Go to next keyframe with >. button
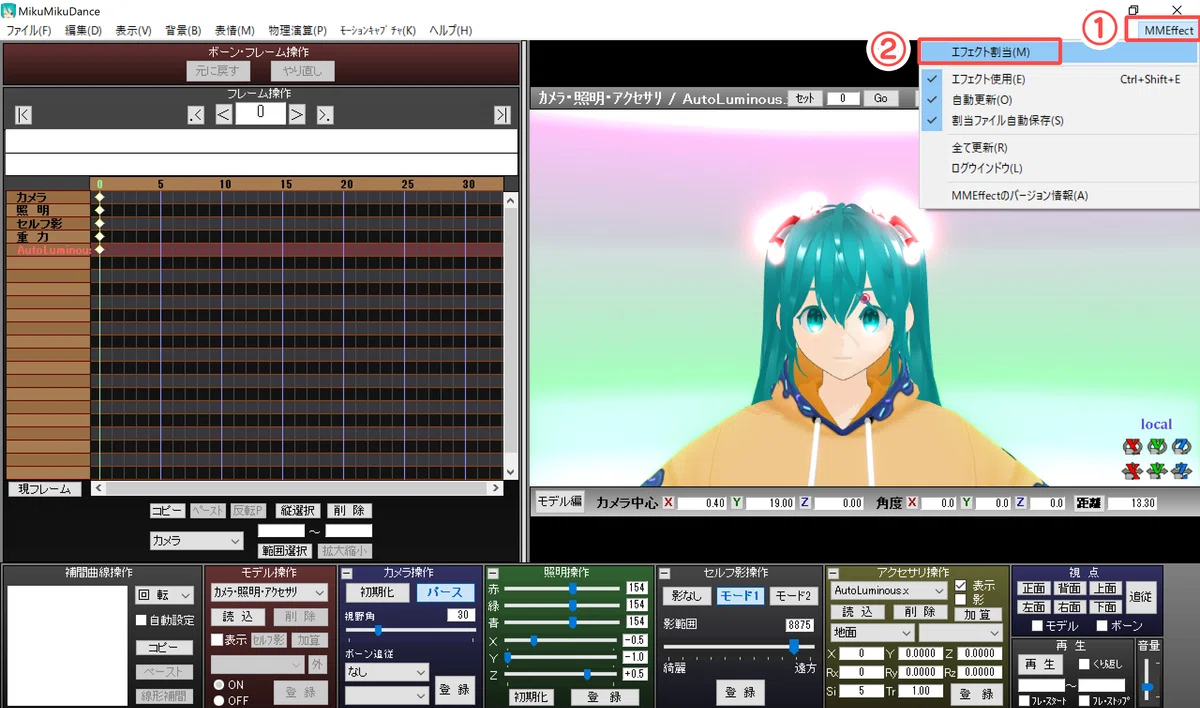The image size is (1200, 708). coord(325,115)
